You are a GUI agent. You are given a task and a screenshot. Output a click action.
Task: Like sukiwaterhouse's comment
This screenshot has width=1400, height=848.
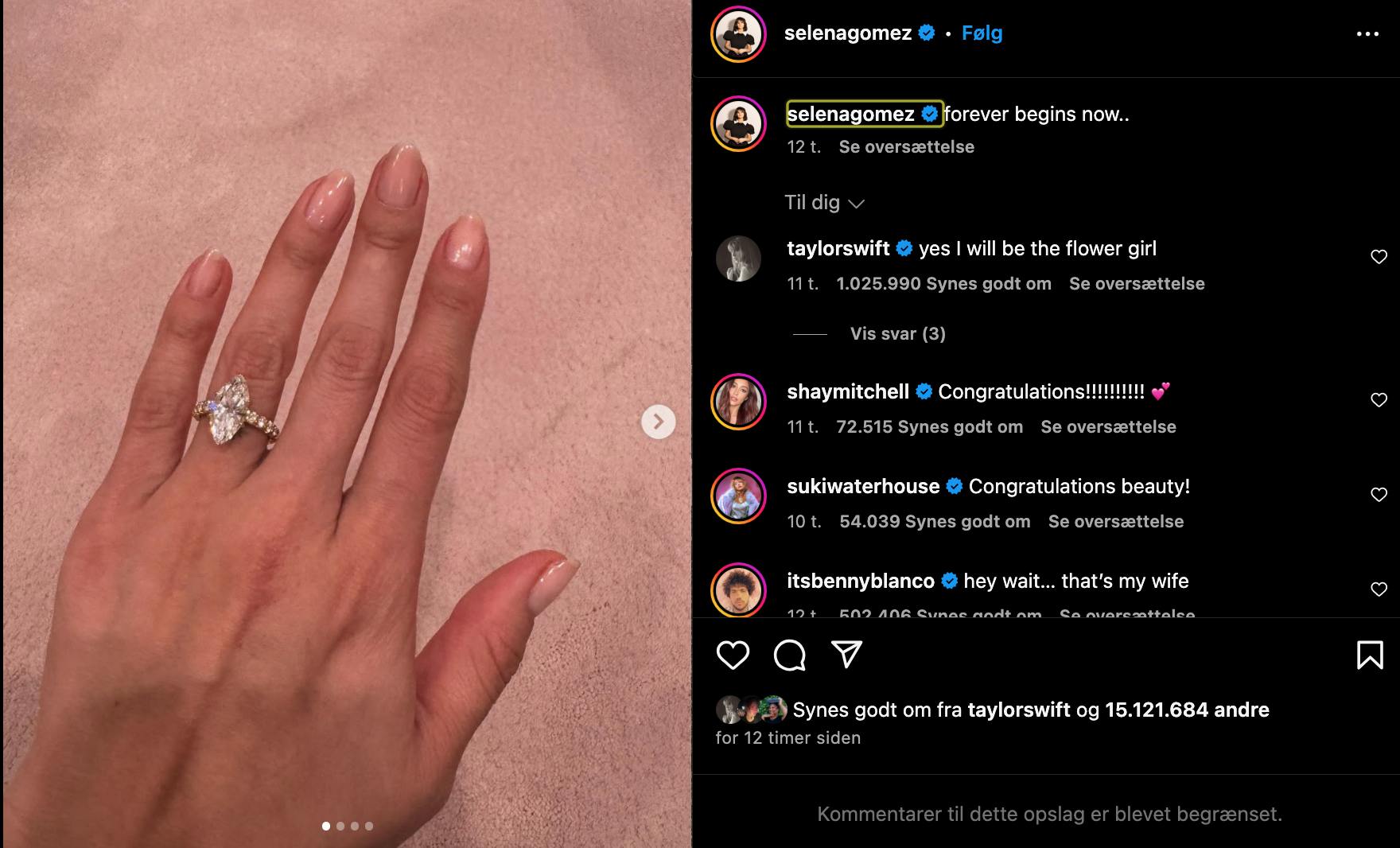click(1379, 495)
